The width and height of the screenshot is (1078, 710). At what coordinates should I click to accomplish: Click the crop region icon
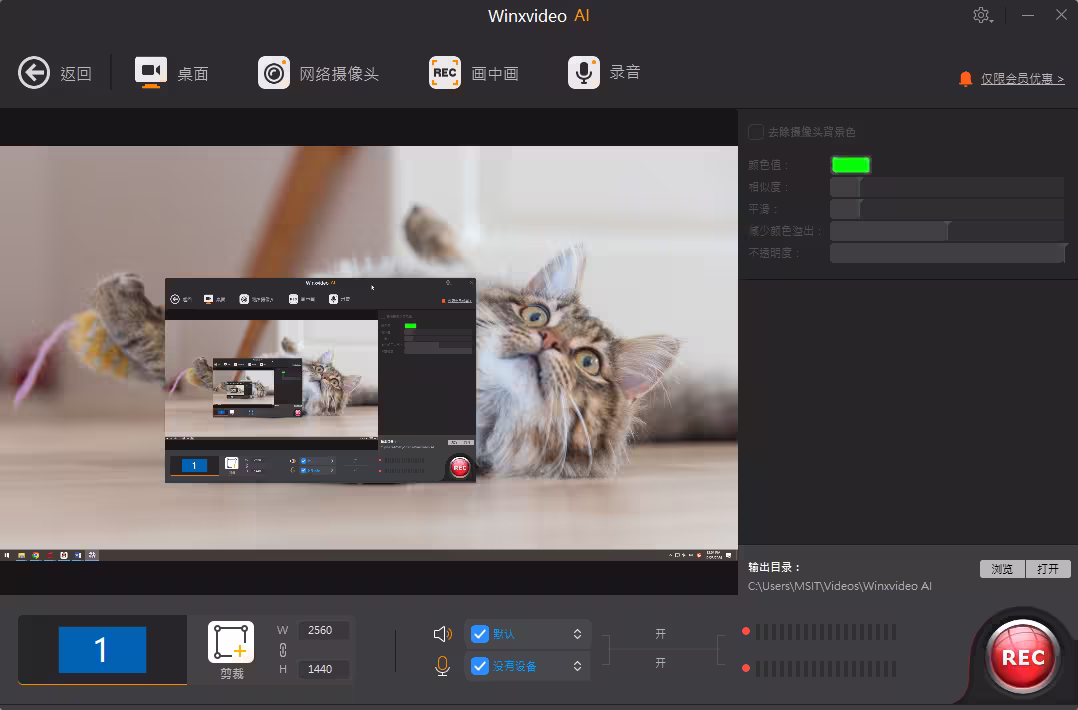tap(231, 642)
